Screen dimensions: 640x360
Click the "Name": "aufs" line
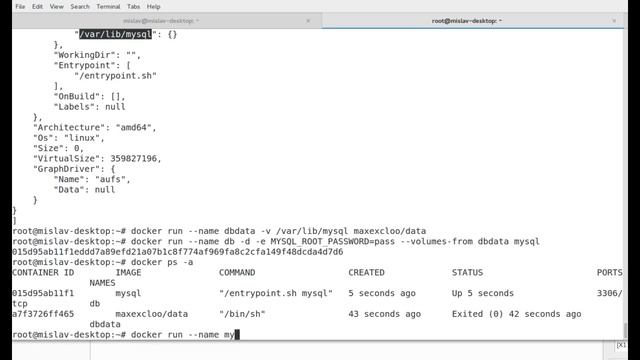[x=92, y=180]
